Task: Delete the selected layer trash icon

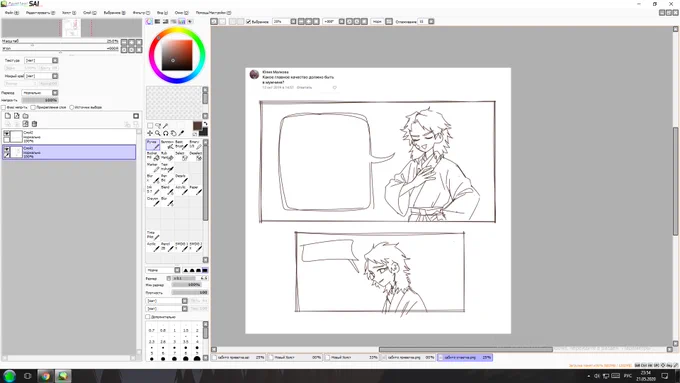Action: pos(34,124)
